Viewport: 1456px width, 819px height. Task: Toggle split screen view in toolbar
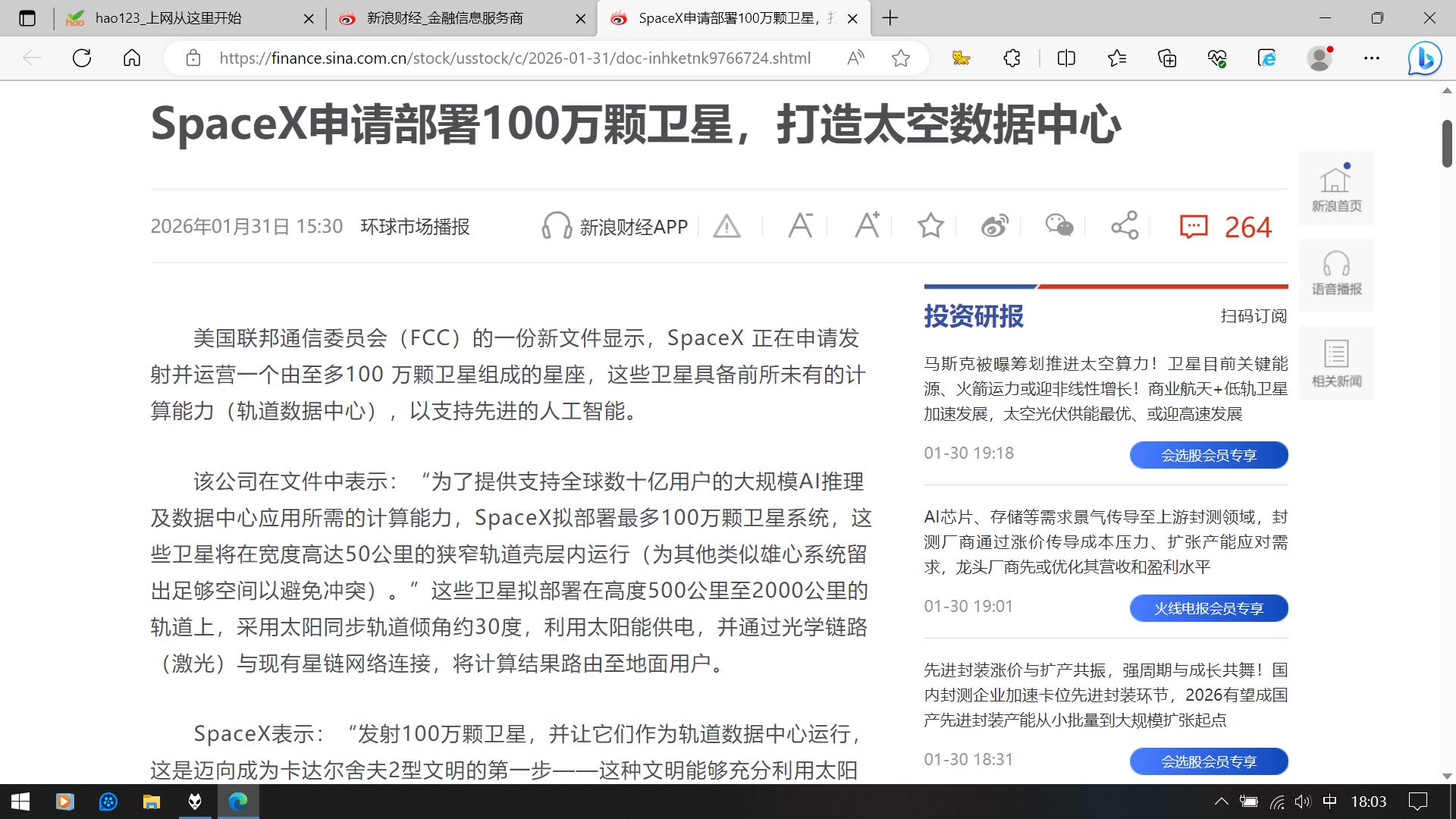tap(1065, 58)
